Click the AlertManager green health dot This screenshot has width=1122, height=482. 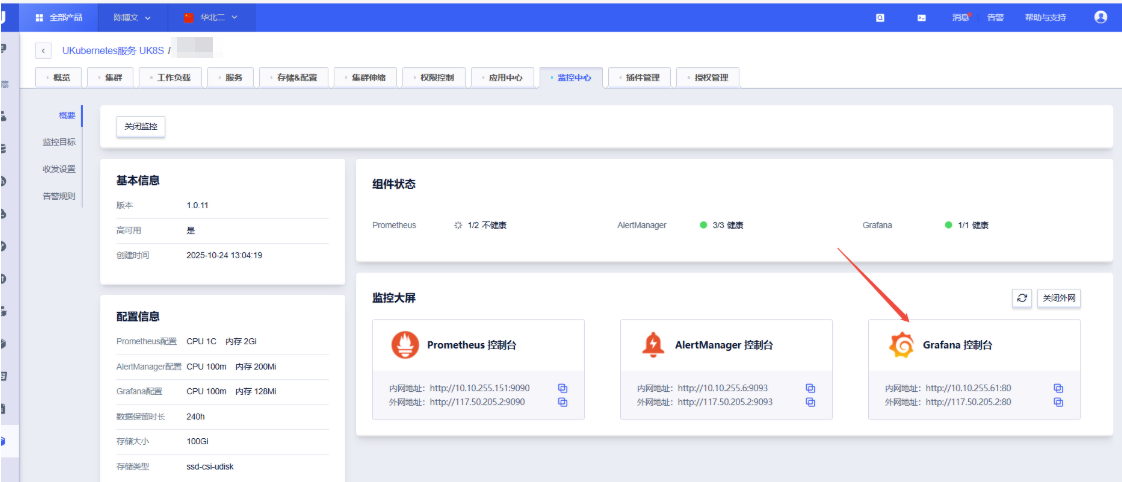(703, 225)
